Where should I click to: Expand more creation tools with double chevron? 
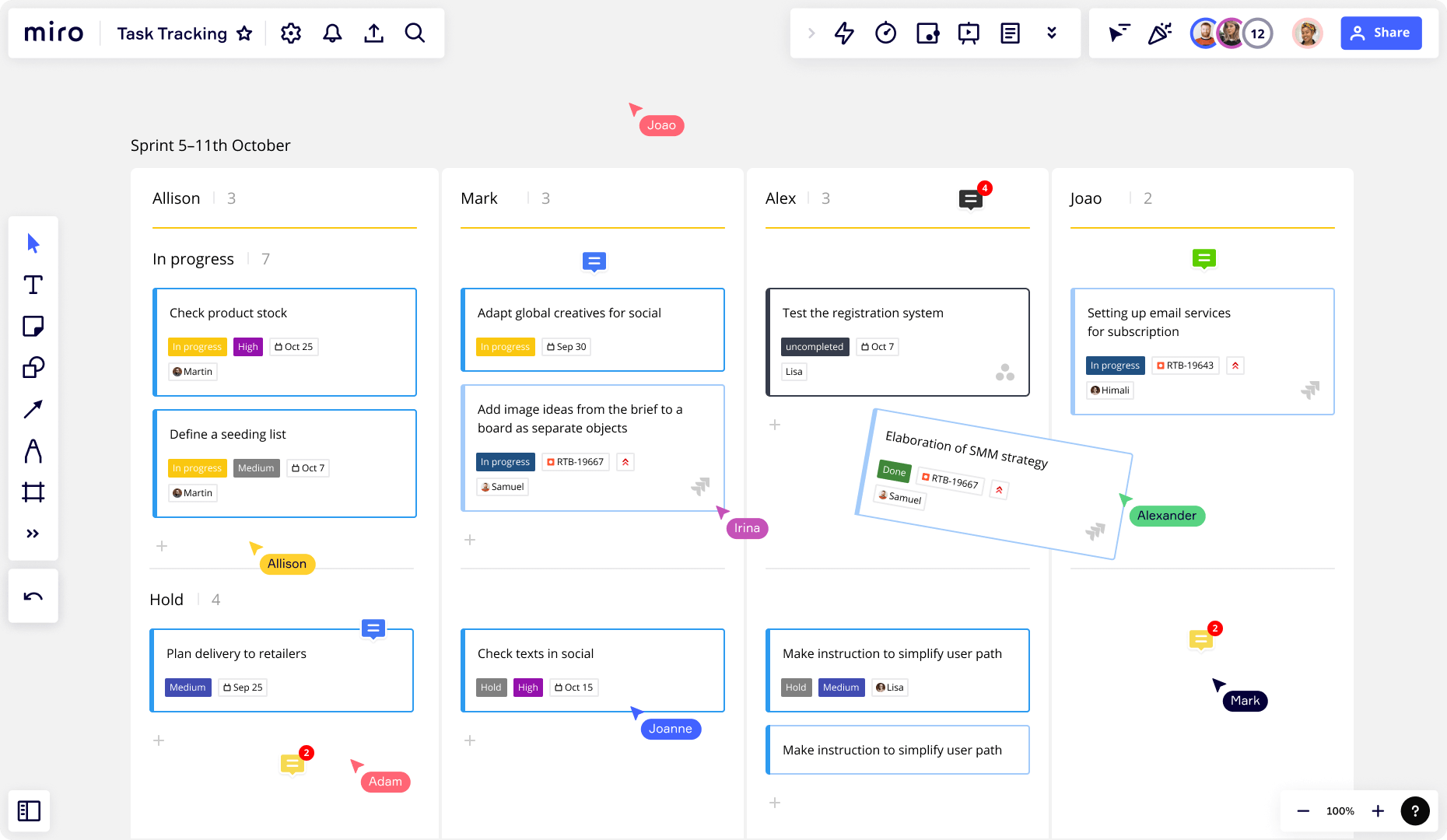coord(33,534)
